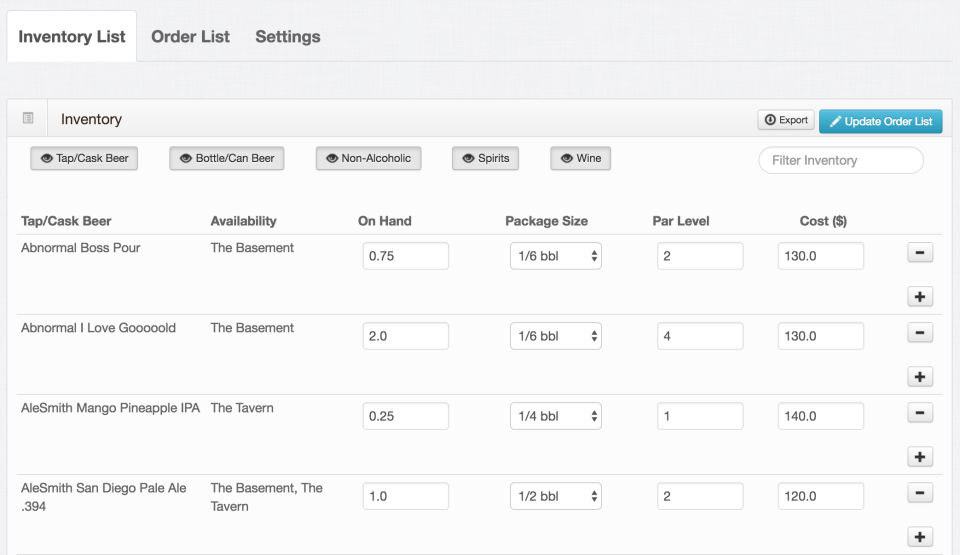Open the 1/4 bbl package size dropdown
This screenshot has width=960, height=555.
pyautogui.click(x=556, y=416)
